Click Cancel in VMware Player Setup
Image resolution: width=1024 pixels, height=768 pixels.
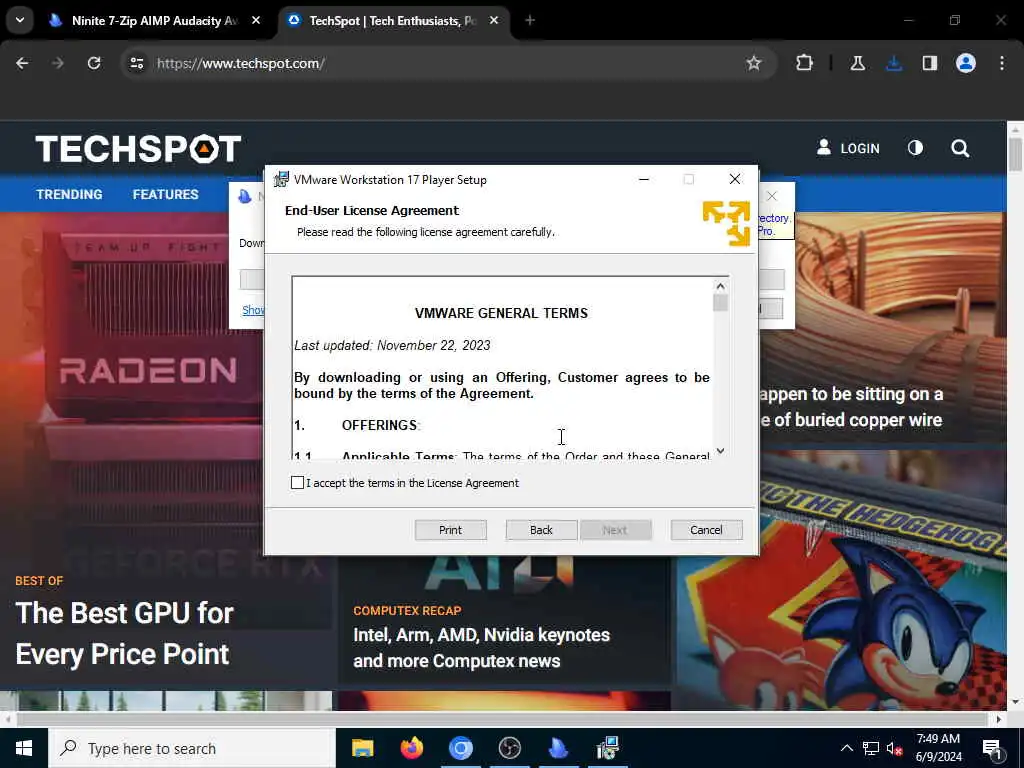click(x=707, y=530)
